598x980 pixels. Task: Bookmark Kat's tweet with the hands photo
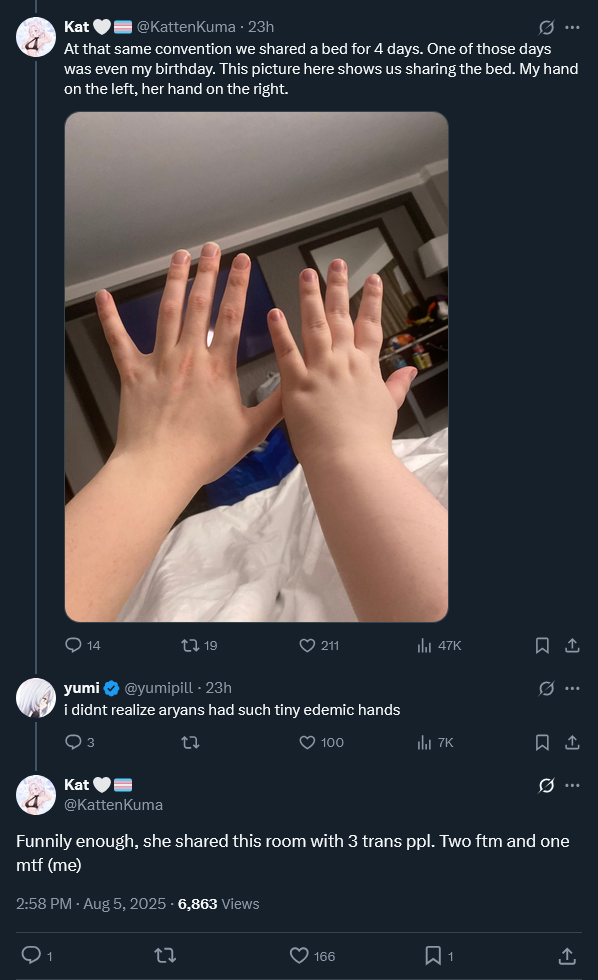(542, 645)
